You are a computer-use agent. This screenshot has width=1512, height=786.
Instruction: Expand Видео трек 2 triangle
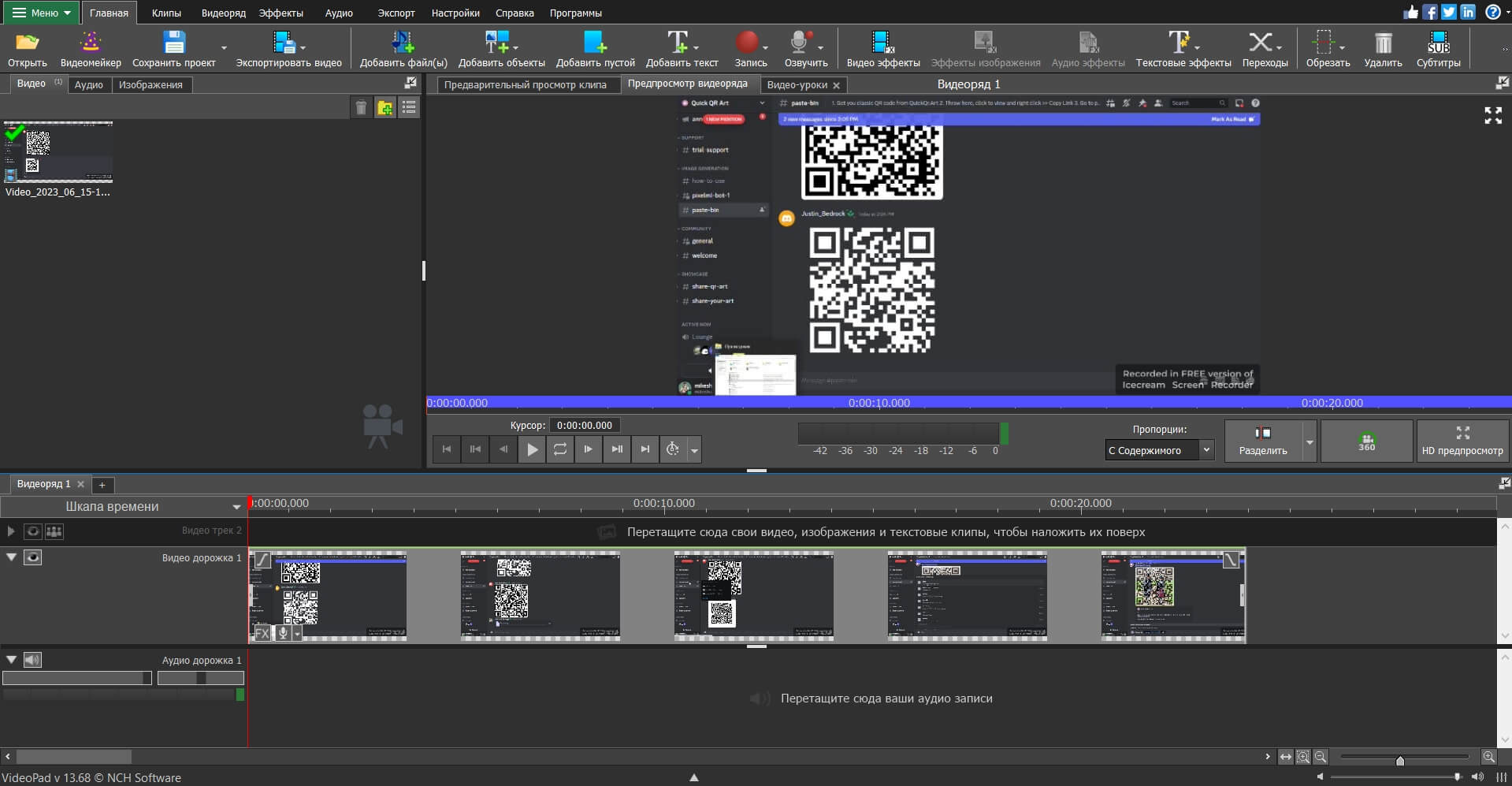coord(11,531)
